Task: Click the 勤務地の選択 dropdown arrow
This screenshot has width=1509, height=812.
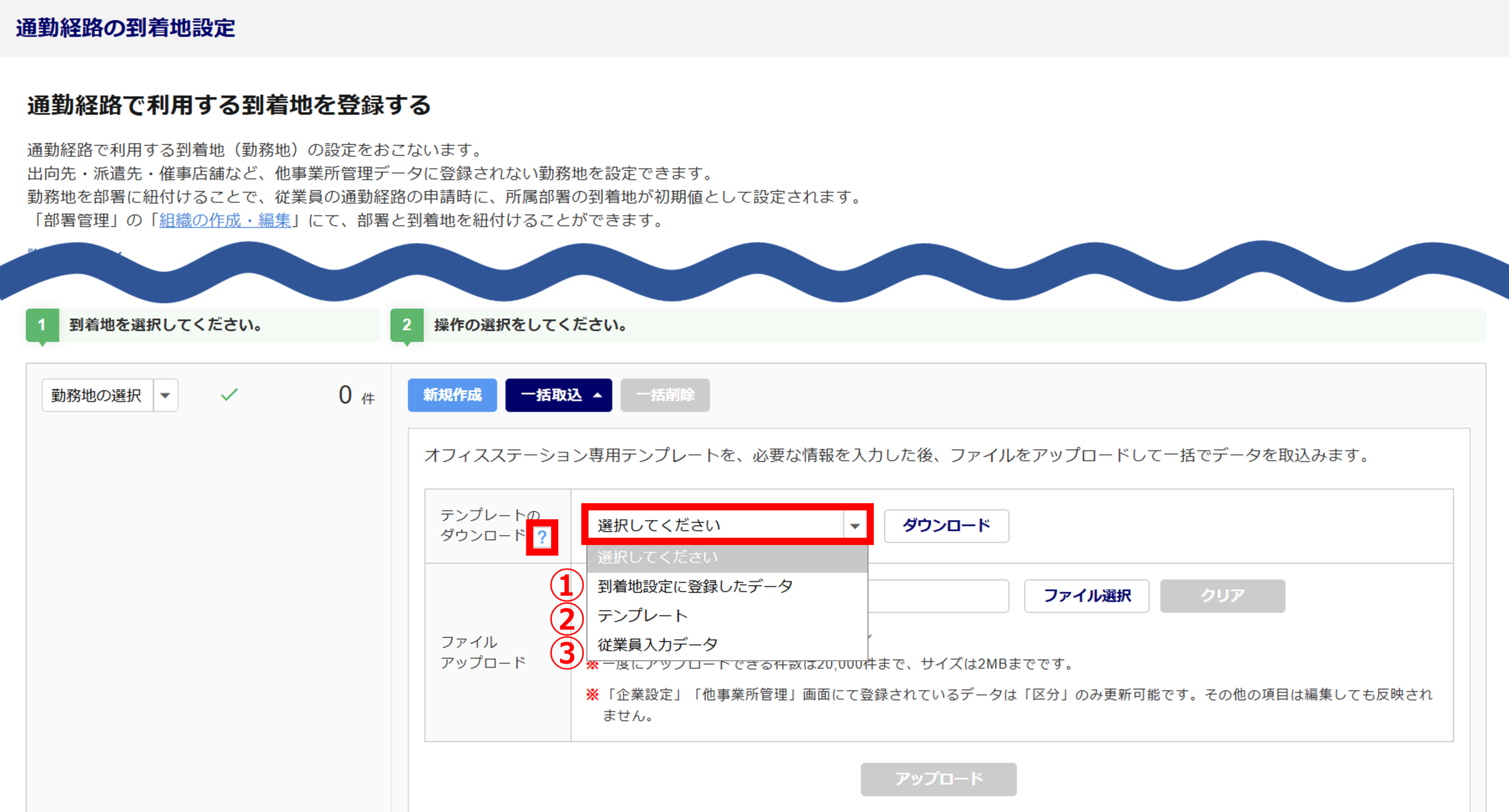Action: click(166, 395)
